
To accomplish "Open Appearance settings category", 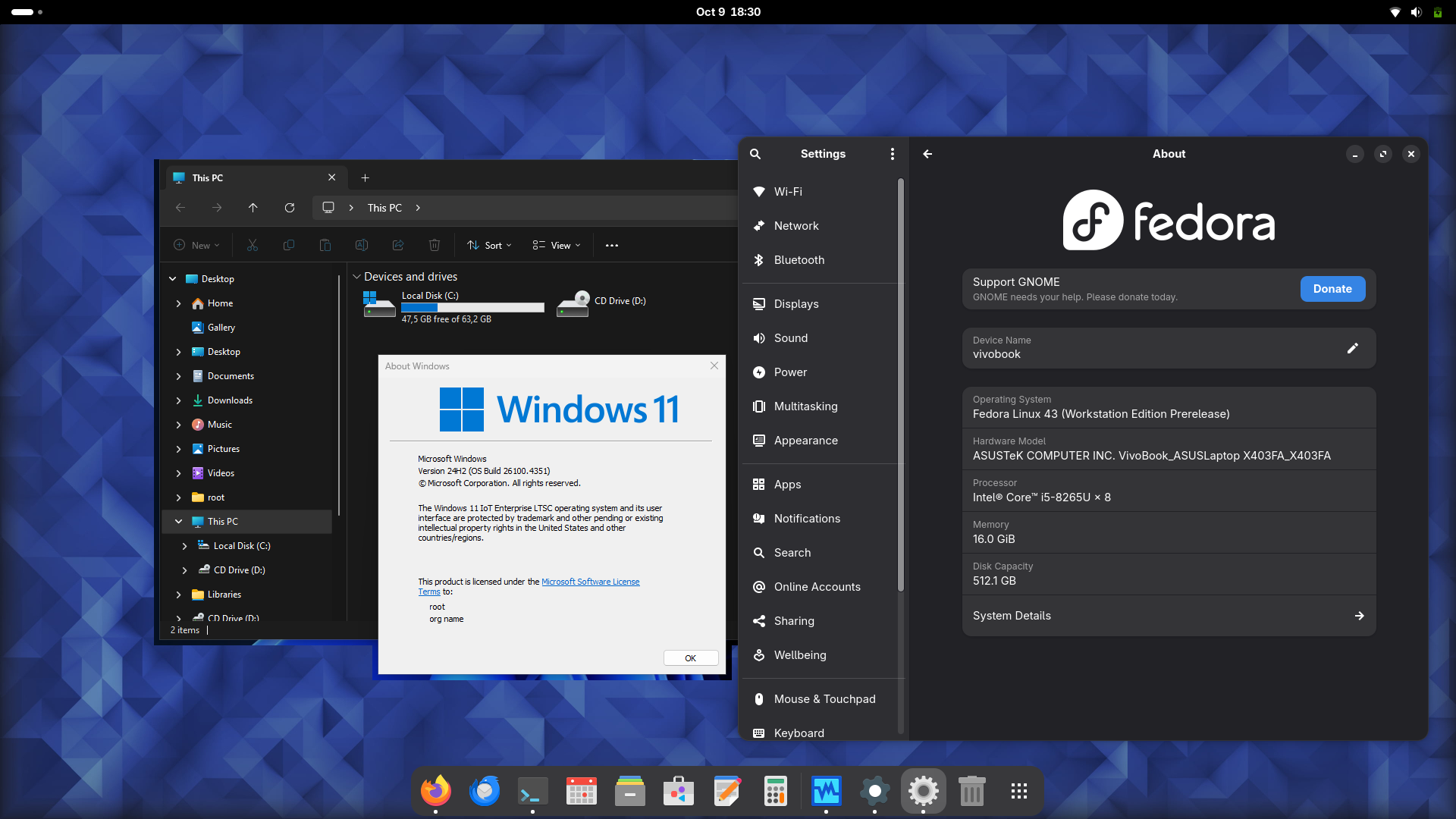I will click(x=805, y=441).
